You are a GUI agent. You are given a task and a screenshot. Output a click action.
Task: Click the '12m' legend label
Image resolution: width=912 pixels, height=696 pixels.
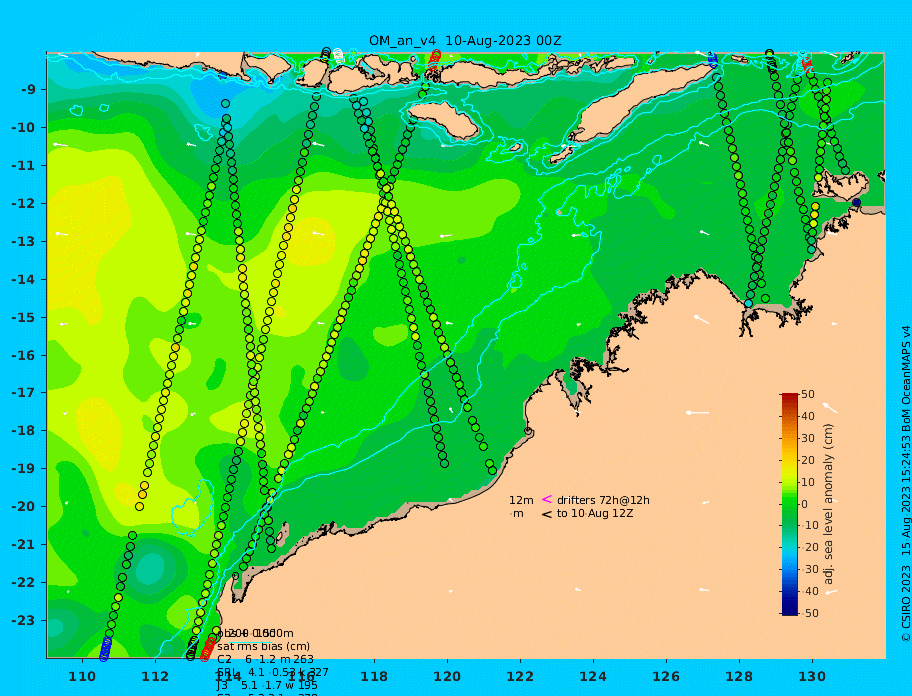click(x=521, y=500)
